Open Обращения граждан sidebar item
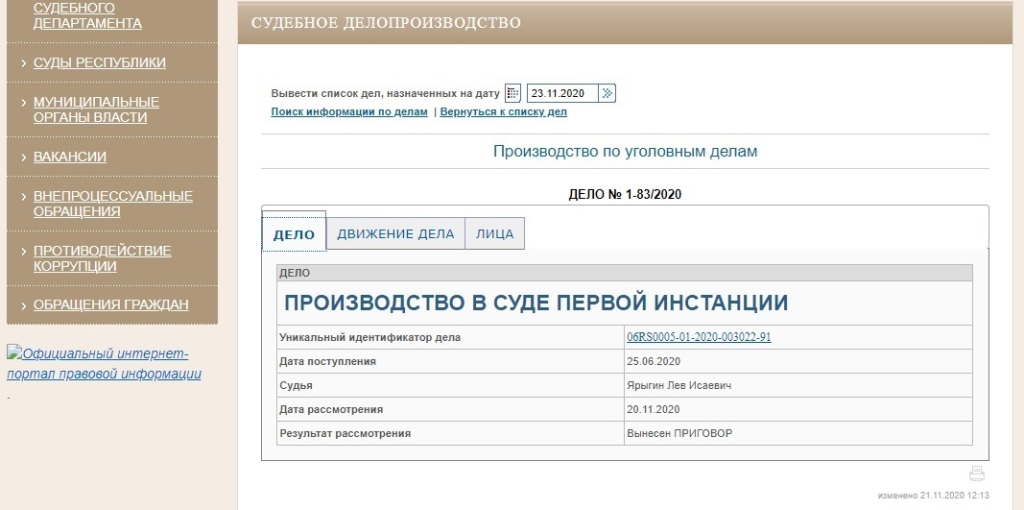The height and width of the screenshot is (510, 1024). point(110,304)
